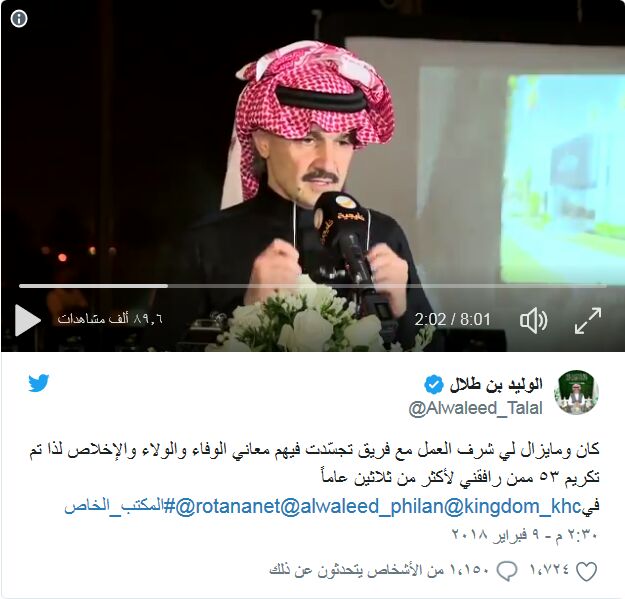Open the tweet timestamp ٩ فبراير ٢٠١٨
Screen dimensions: 625x599
(525, 535)
